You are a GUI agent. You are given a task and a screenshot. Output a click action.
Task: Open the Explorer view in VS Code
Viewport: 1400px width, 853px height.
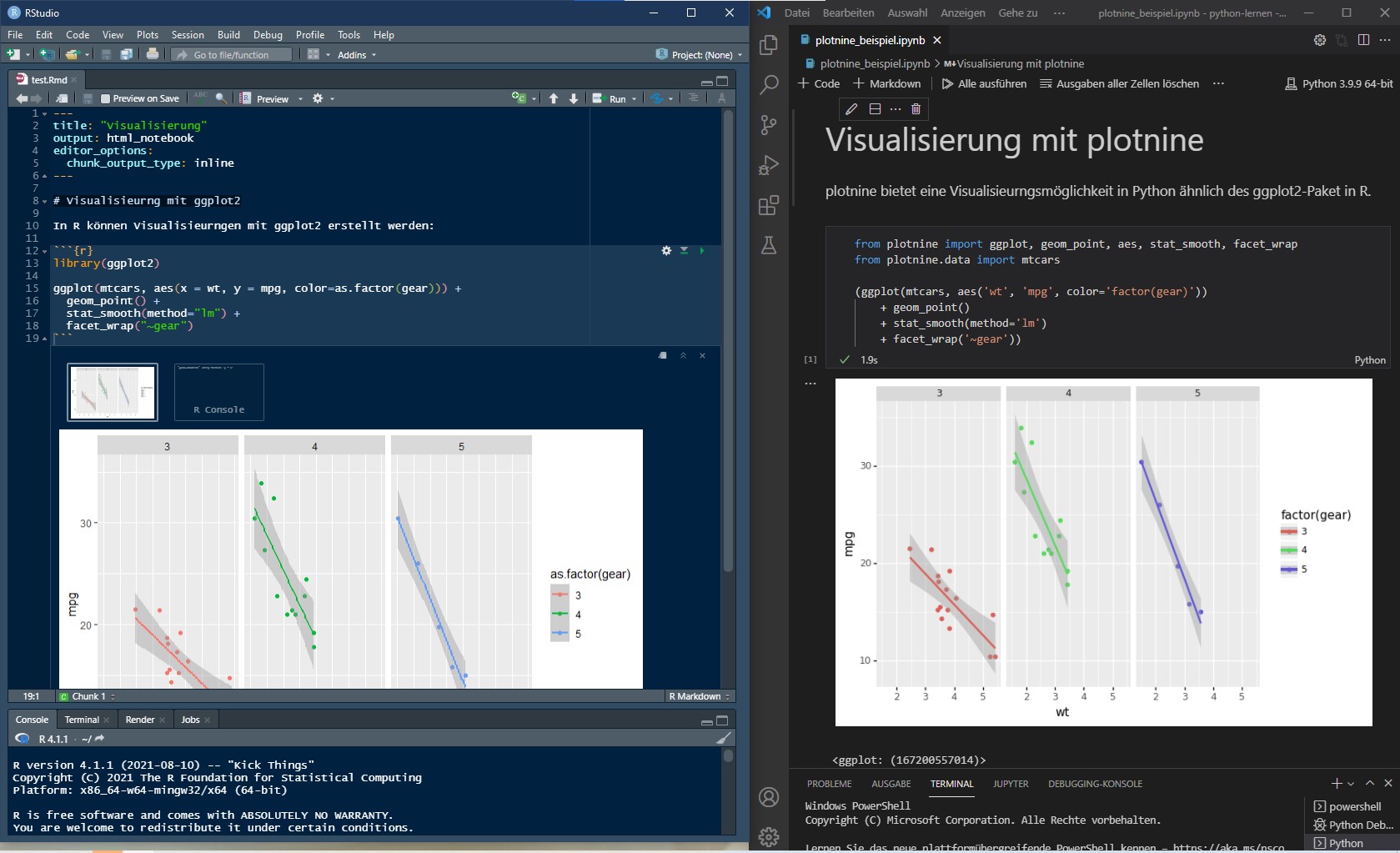tap(769, 45)
